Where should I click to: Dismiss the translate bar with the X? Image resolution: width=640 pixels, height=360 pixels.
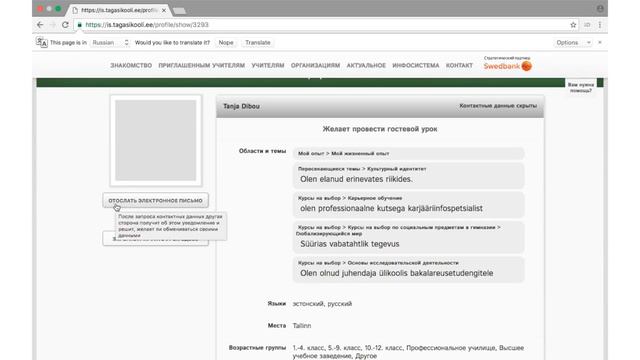click(x=600, y=42)
